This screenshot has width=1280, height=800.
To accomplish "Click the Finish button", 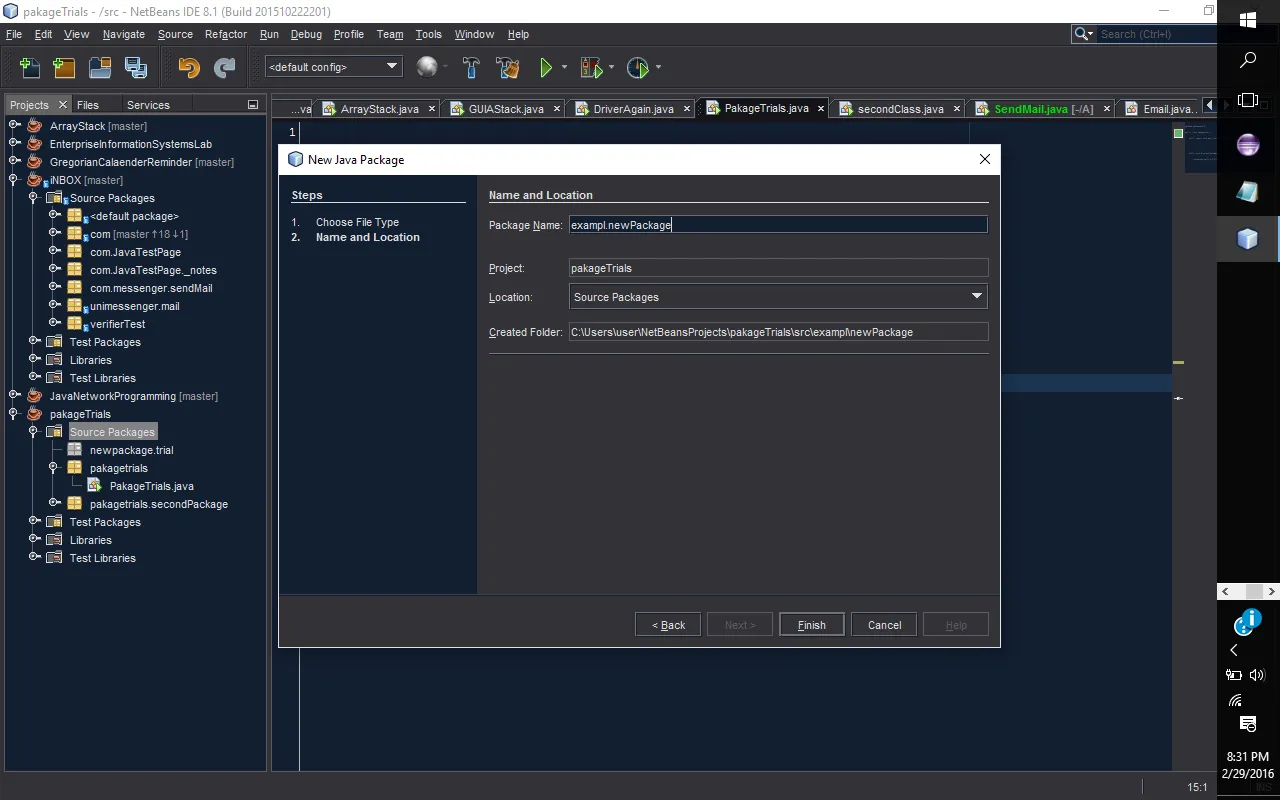I will [x=811, y=625].
